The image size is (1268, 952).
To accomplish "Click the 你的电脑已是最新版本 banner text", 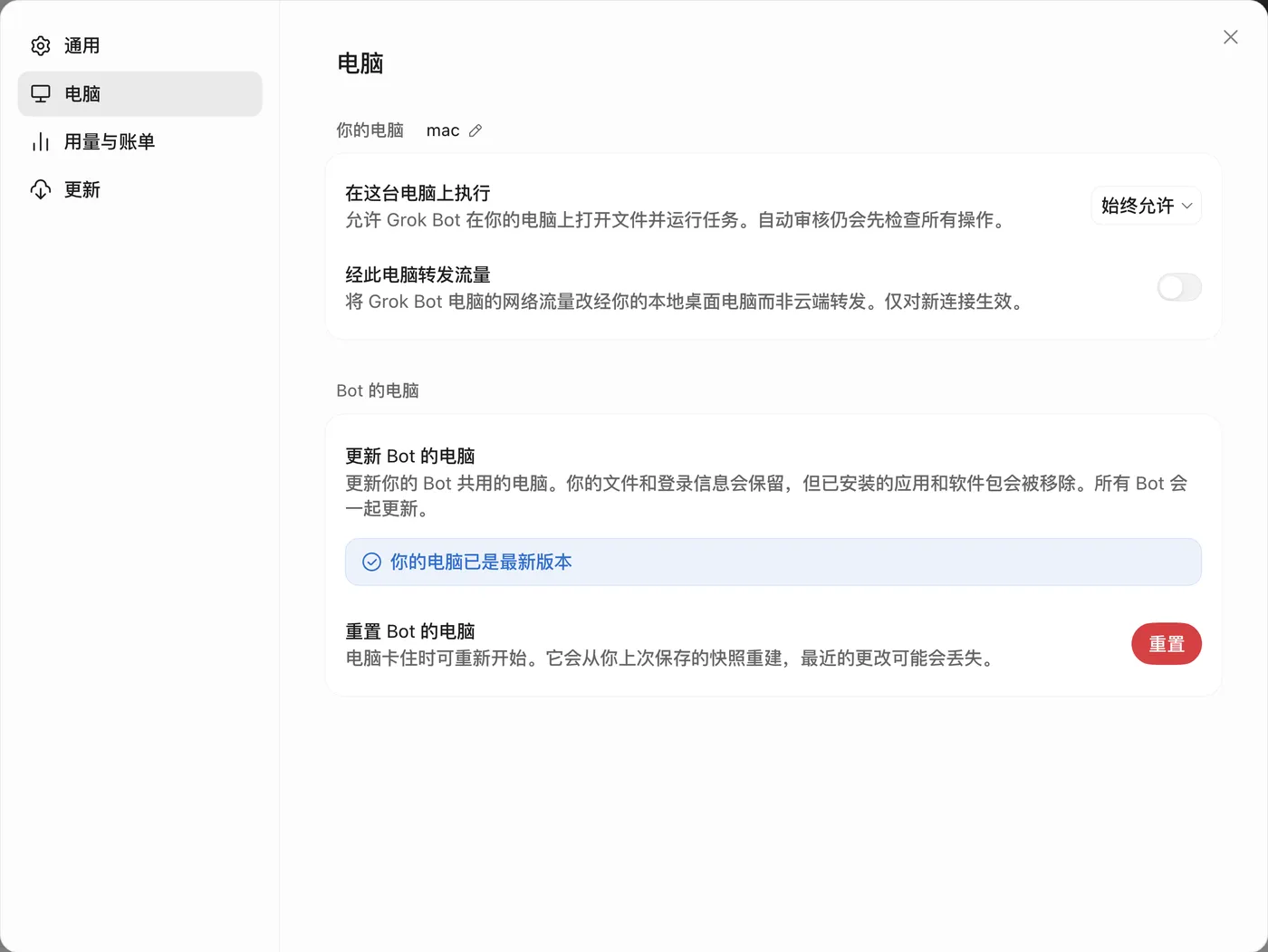I will point(481,562).
